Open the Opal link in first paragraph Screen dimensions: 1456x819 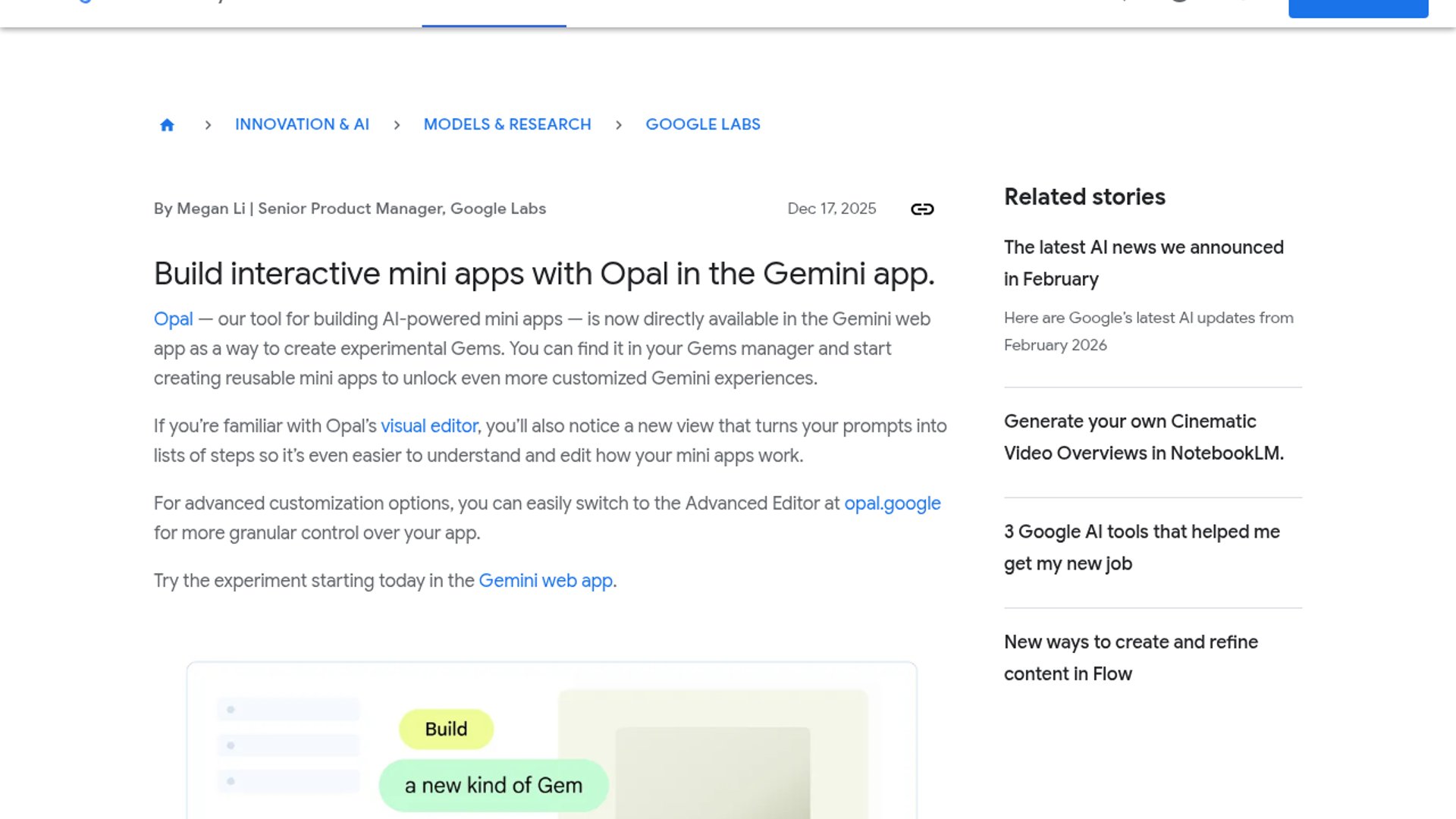click(173, 319)
